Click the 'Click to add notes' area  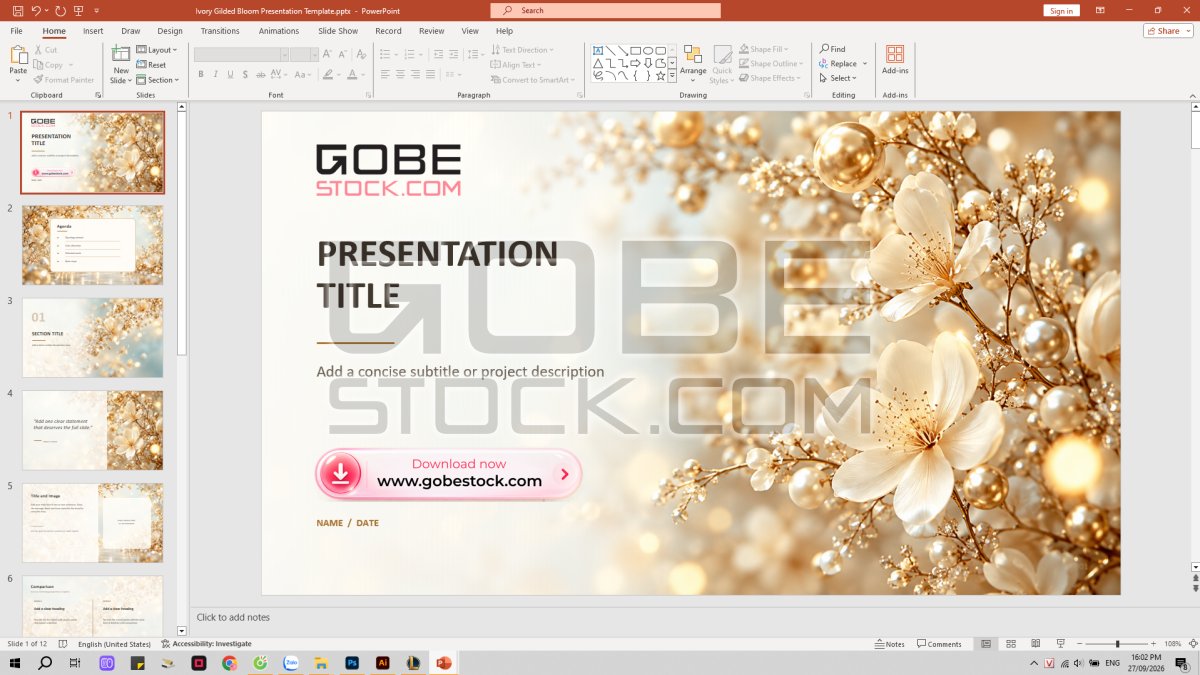(x=233, y=617)
